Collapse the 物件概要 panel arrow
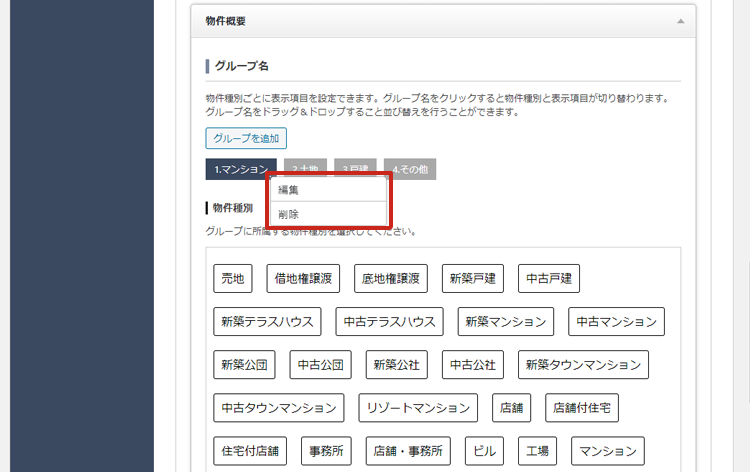 coord(681,21)
